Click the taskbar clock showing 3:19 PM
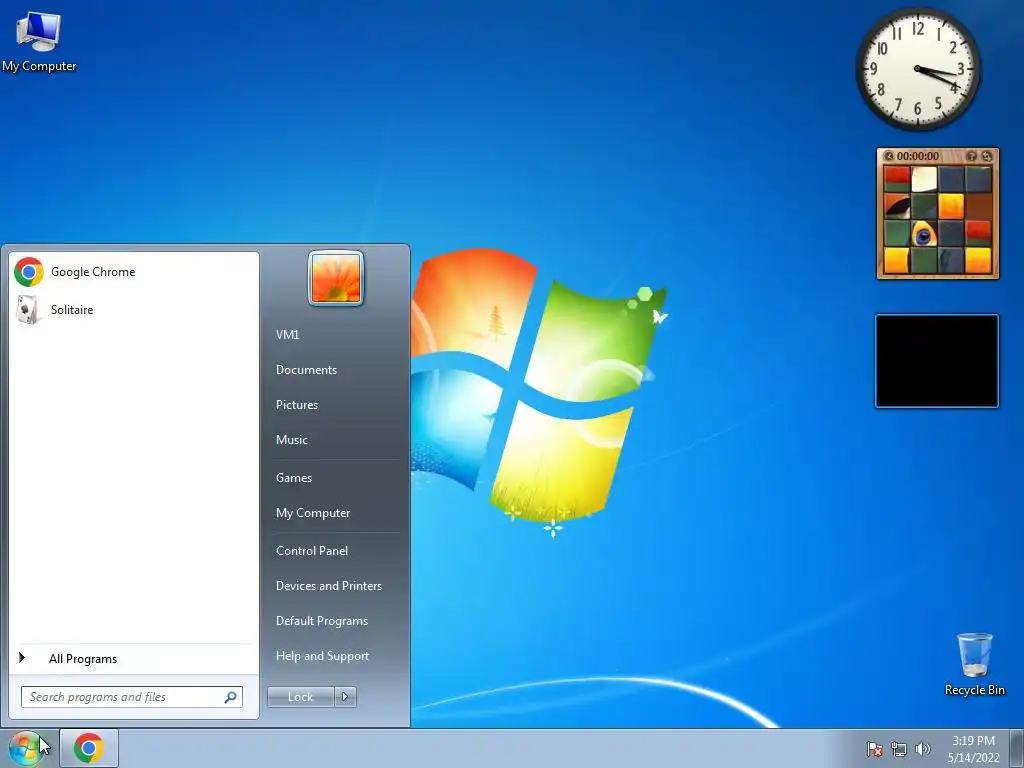 (x=973, y=749)
